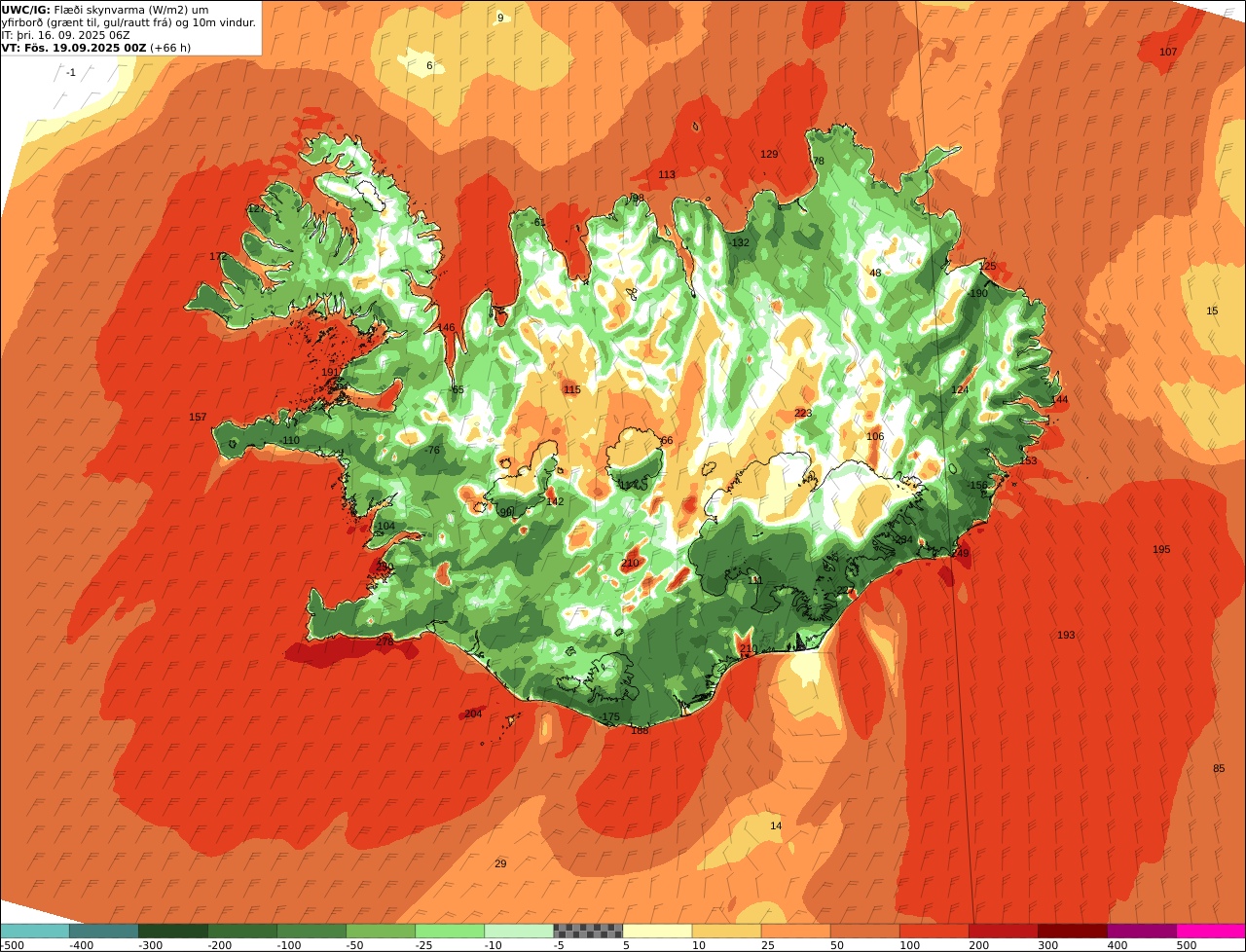Click the crimson 200 to 300 legend swatch
Image resolution: width=1246 pixels, height=952 pixels.
coord(1003,931)
